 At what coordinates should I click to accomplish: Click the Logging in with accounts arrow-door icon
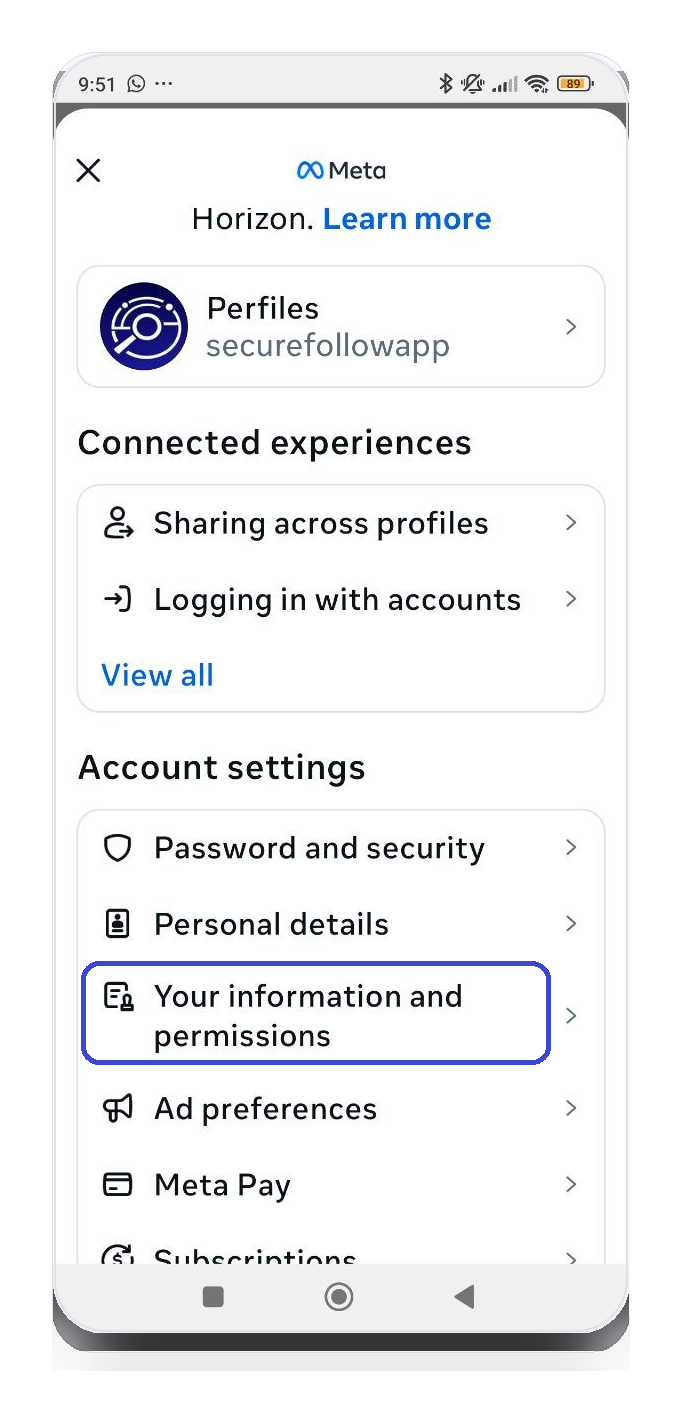tap(118, 599)
